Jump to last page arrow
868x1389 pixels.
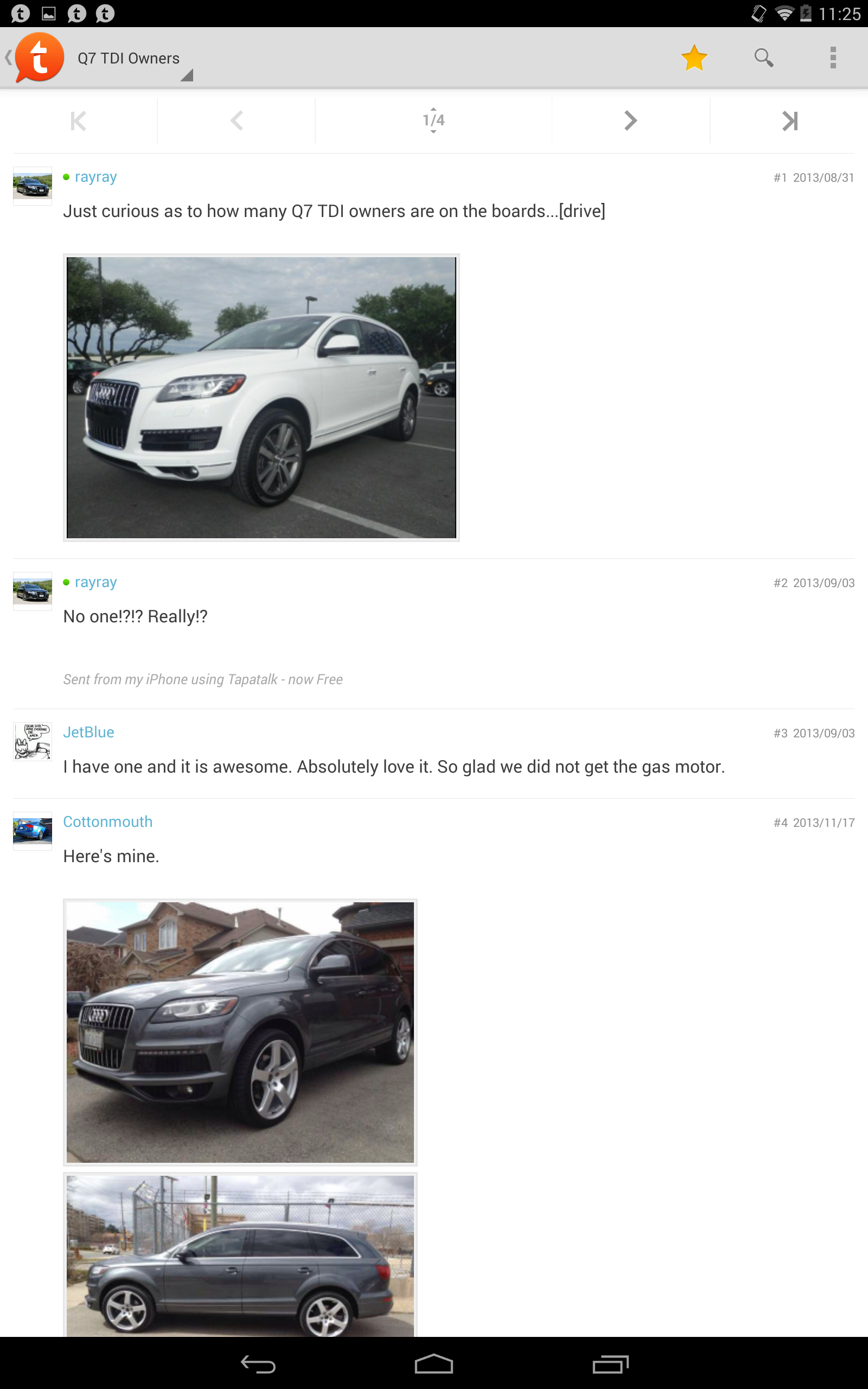point(789,120)
